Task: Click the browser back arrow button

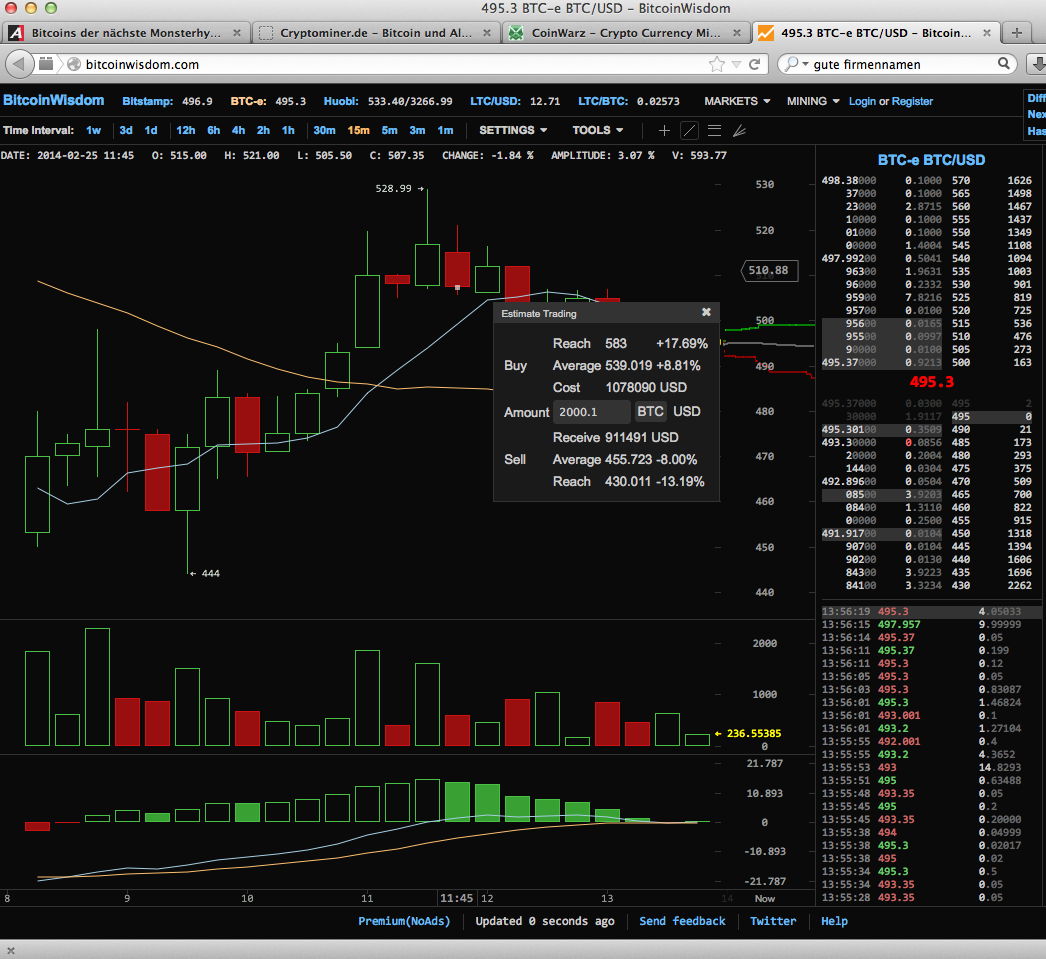Action: tap(19, 64)
